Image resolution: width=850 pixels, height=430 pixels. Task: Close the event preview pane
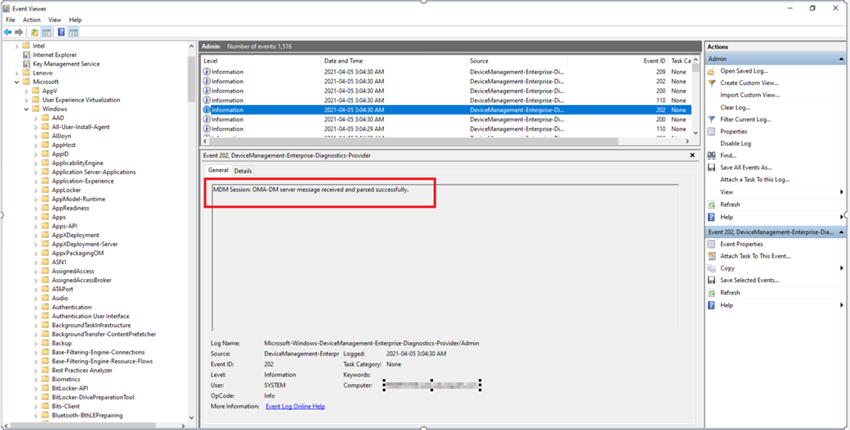coord(692,155)
